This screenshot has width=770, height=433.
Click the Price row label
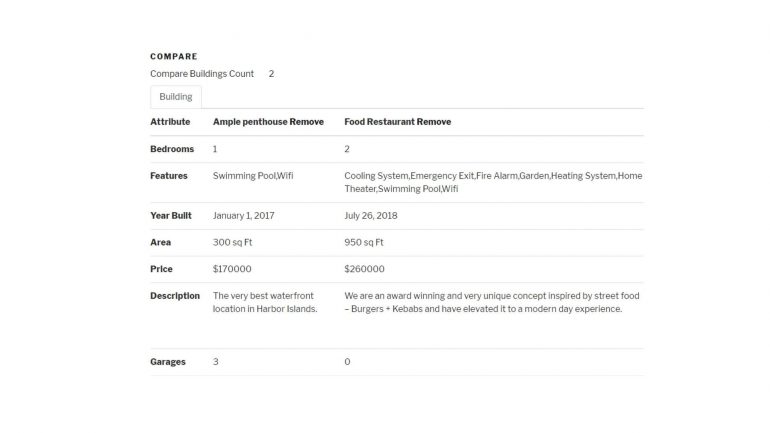tap(161, 269)
